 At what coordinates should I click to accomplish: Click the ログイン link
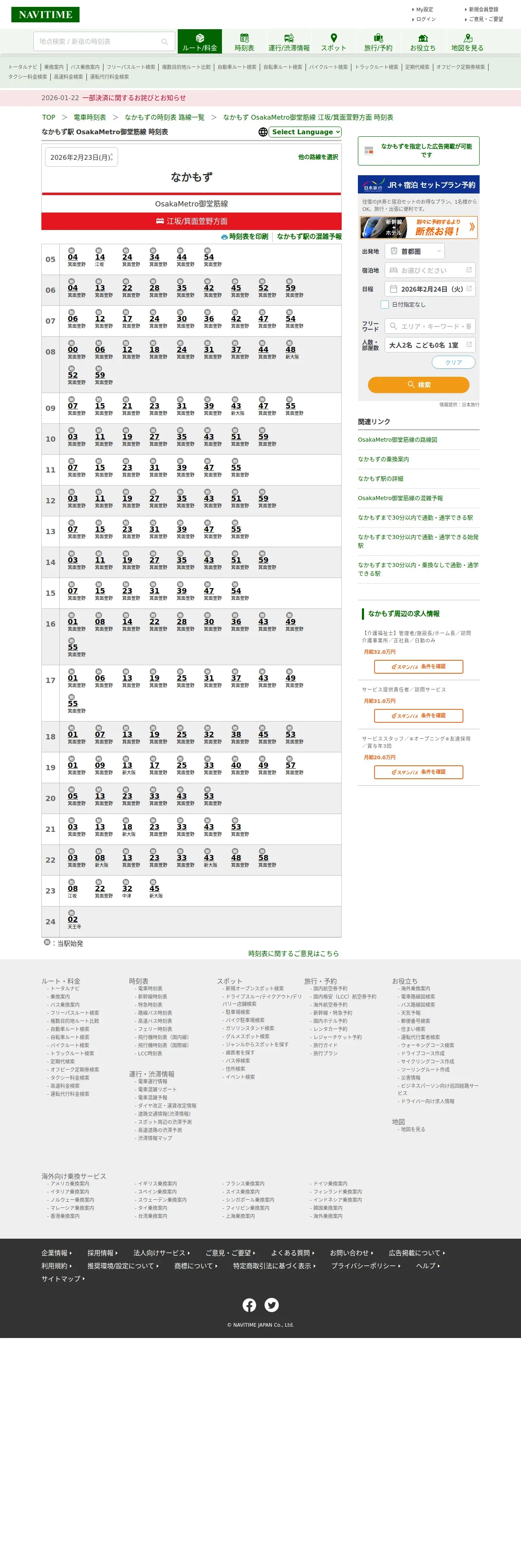tap(425, 19)
